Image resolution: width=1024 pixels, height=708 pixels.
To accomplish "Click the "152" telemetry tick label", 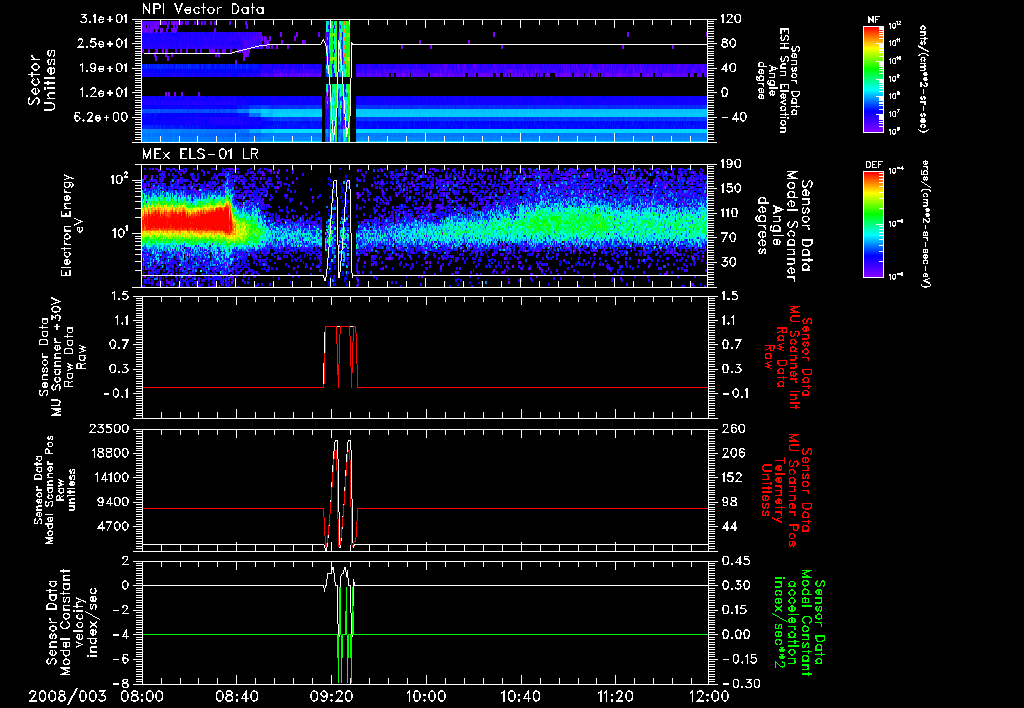I will (x=731, y=477).
